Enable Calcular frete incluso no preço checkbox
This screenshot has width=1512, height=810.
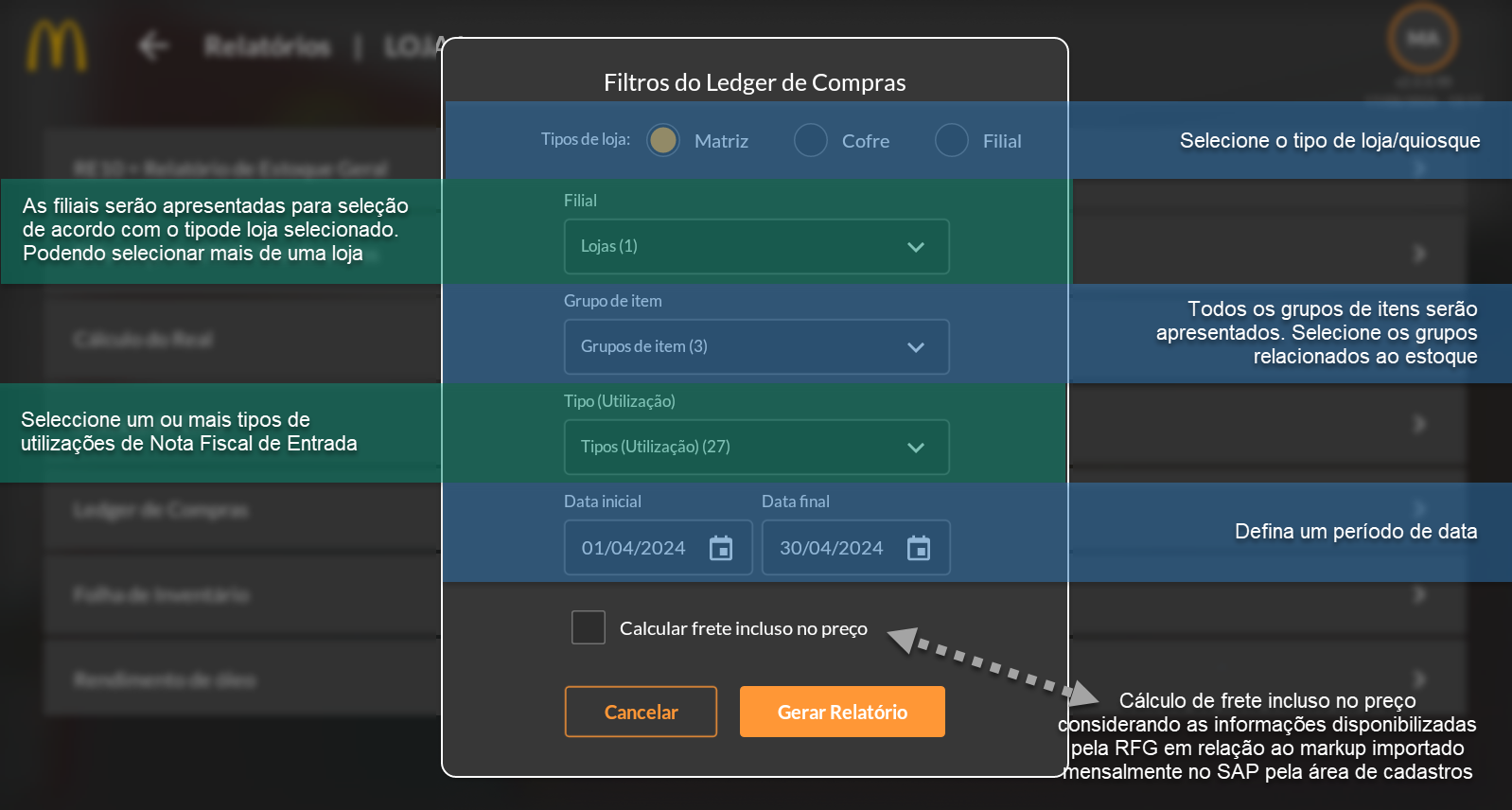point(589,627)
